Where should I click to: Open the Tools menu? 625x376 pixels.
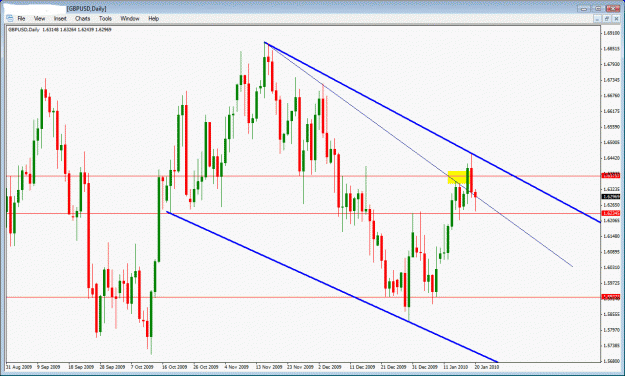(x=105, y=18)
